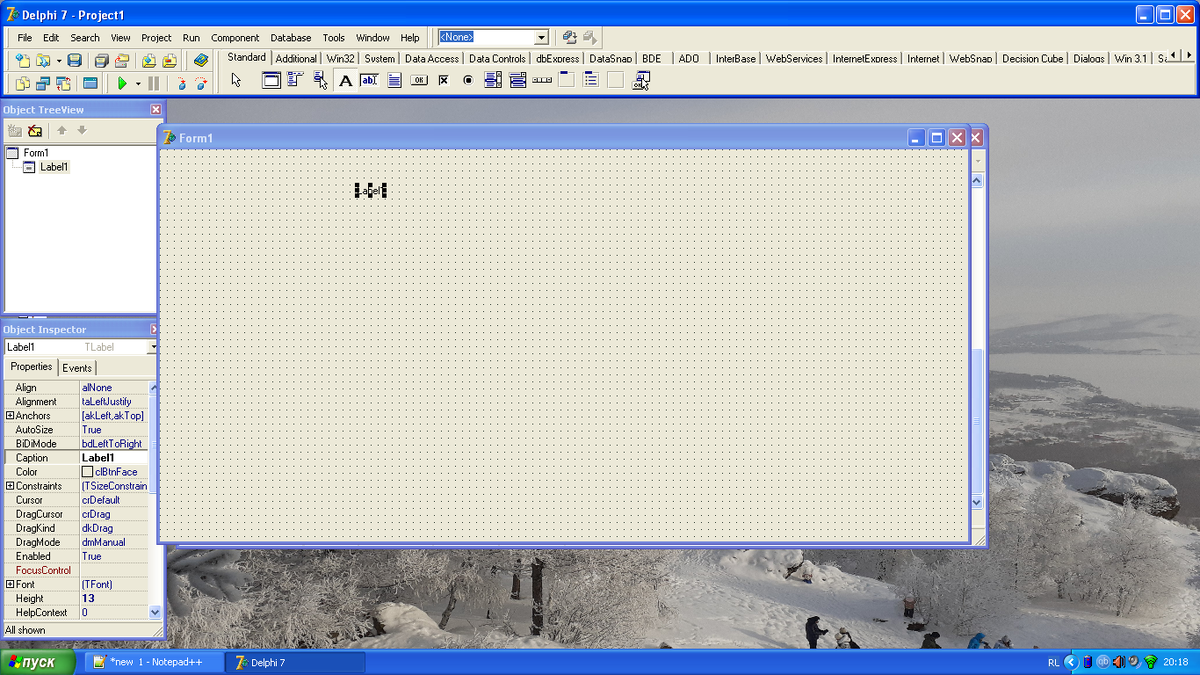Click the Save All toolbar icon
The width and height of the screenshot is (1200, 675).
[102, 61]
